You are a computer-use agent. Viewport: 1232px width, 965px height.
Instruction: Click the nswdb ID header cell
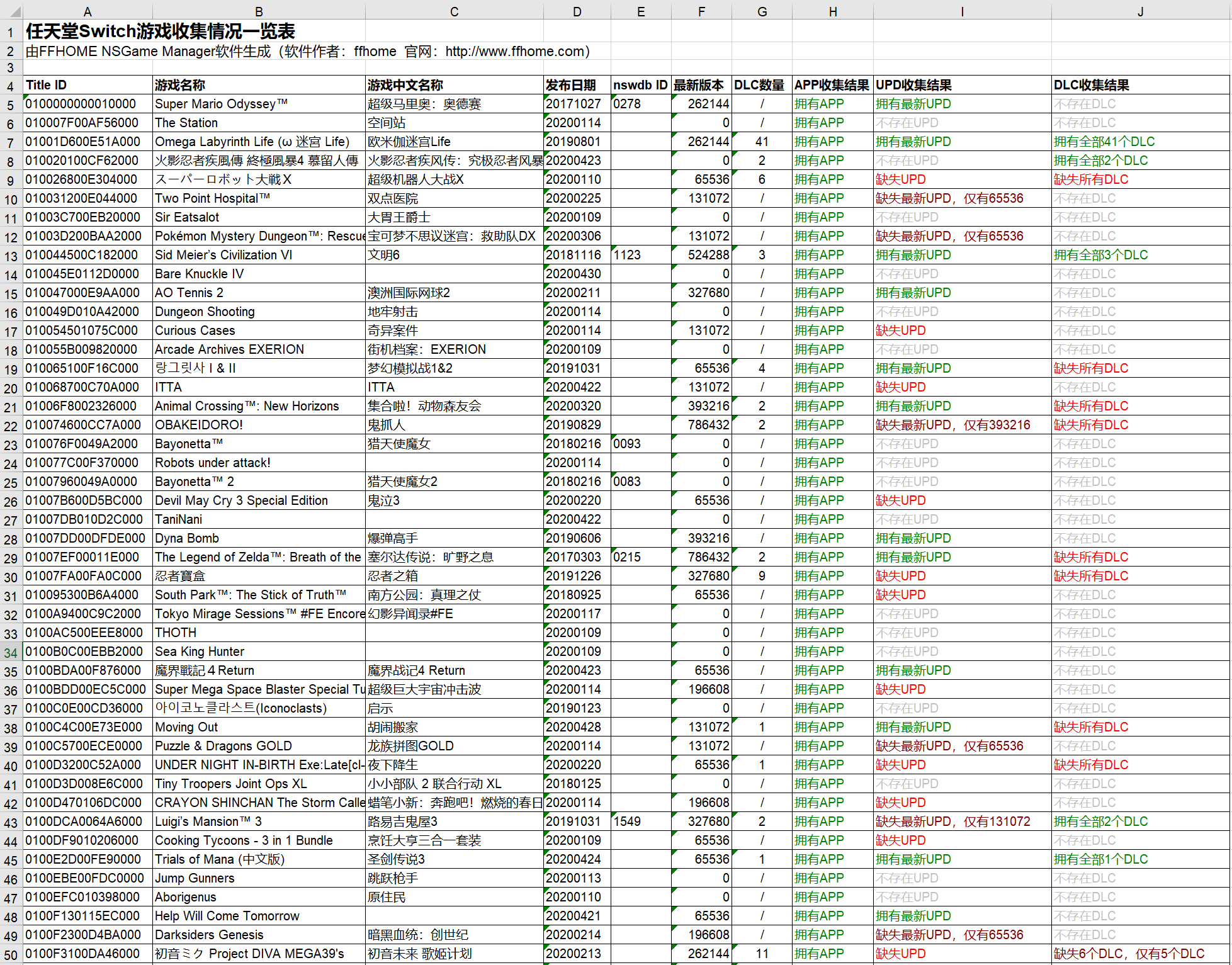coord(641,85)
